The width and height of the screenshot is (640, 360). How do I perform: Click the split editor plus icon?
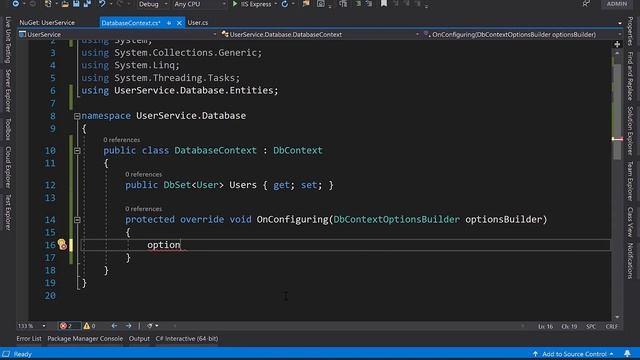pos(617,44)
